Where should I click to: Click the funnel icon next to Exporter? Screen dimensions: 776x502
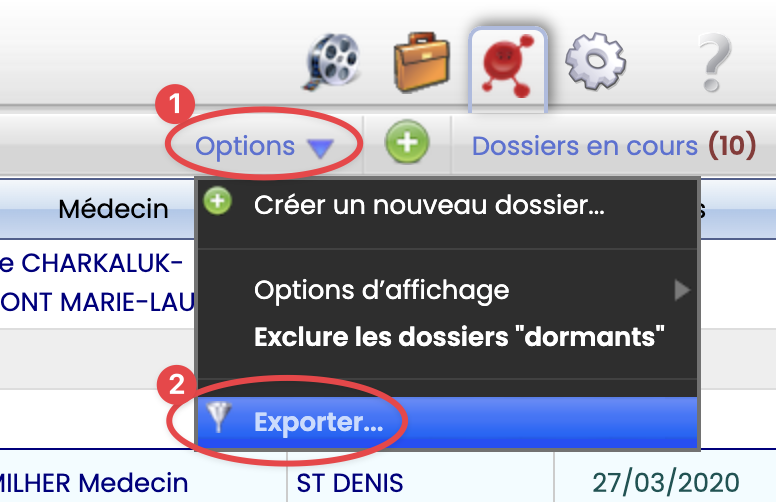[x=218, y=417]
